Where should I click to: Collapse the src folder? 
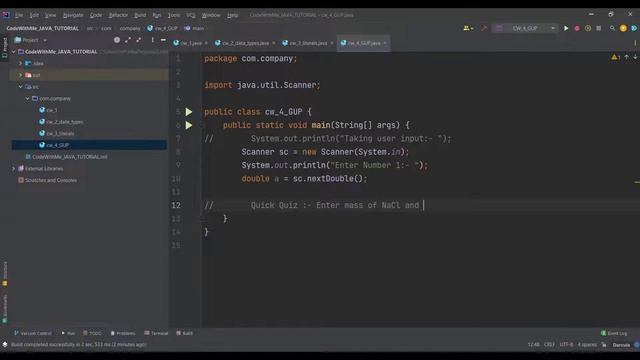20,87
